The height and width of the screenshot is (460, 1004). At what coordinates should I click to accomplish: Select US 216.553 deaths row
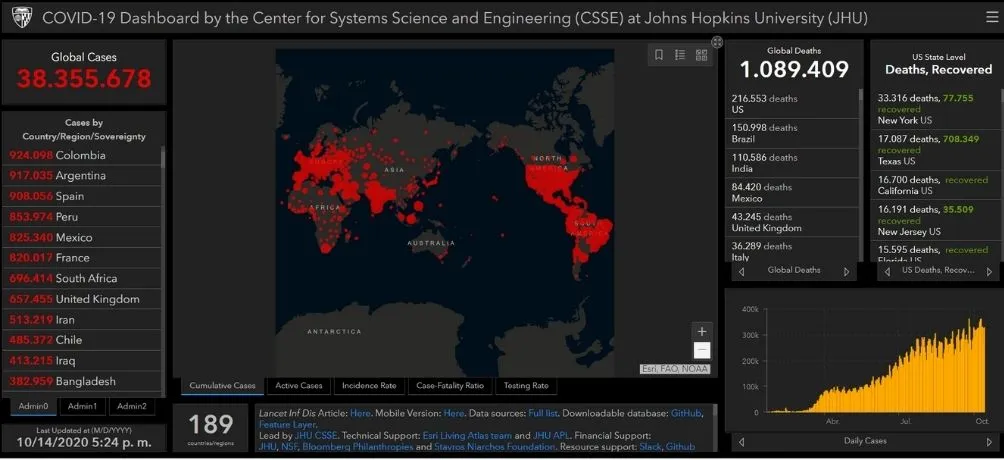coord(794,104)
